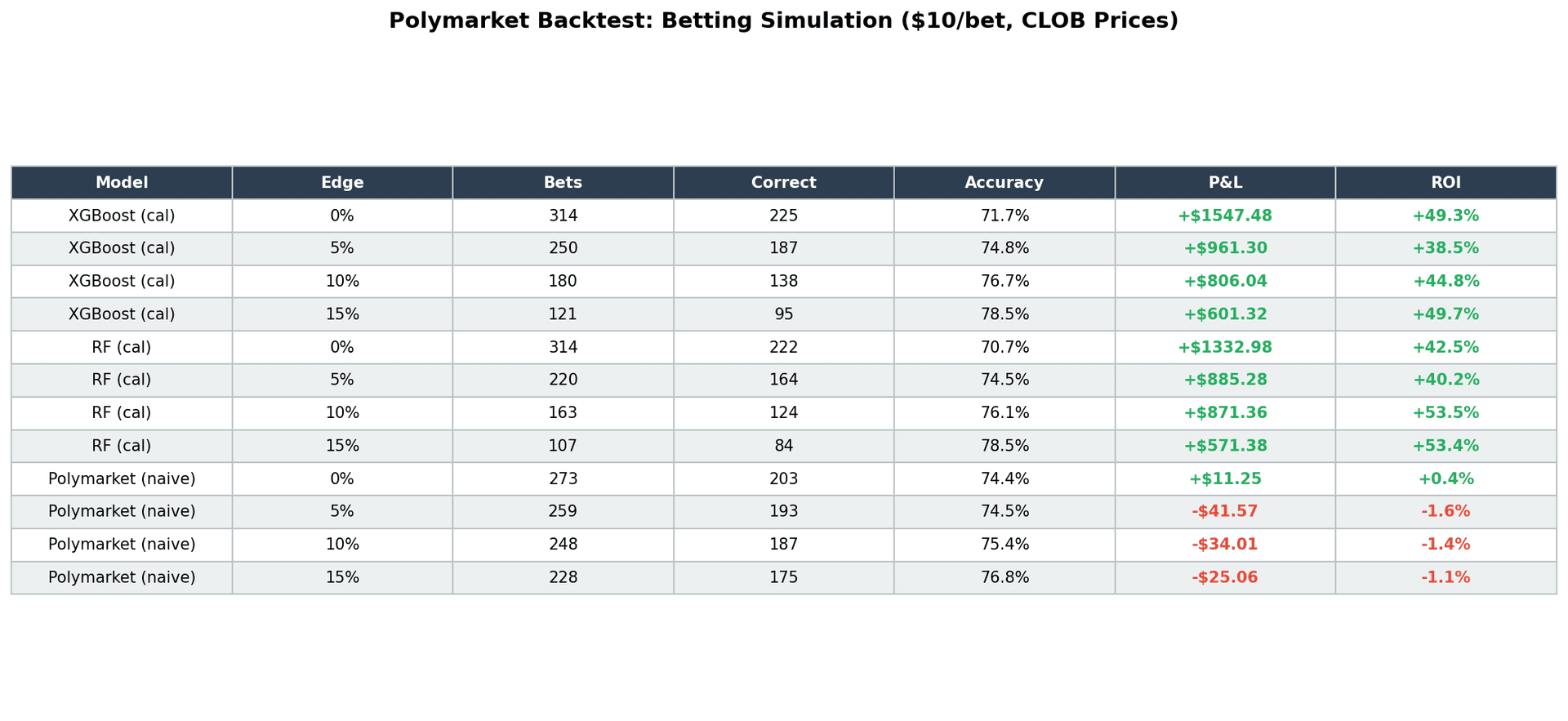Screen dimensions: 1568x721
Task: Select the -1.1% ROI cell
Action: [1445, 578]
